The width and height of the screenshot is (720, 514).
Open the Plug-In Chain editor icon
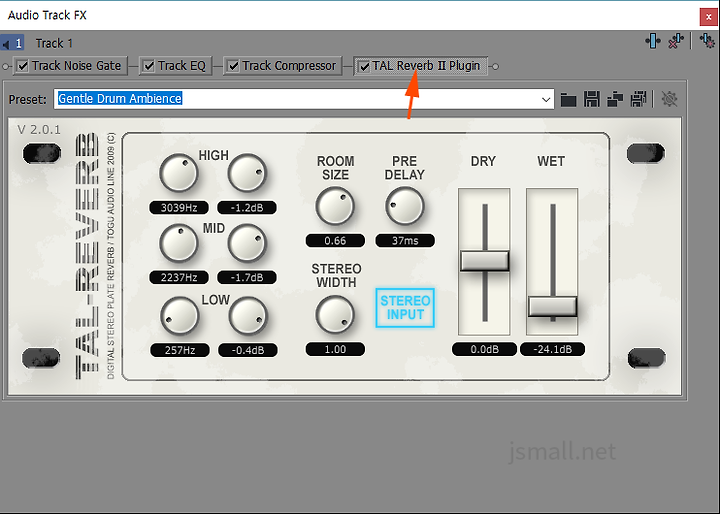(652, 41)
